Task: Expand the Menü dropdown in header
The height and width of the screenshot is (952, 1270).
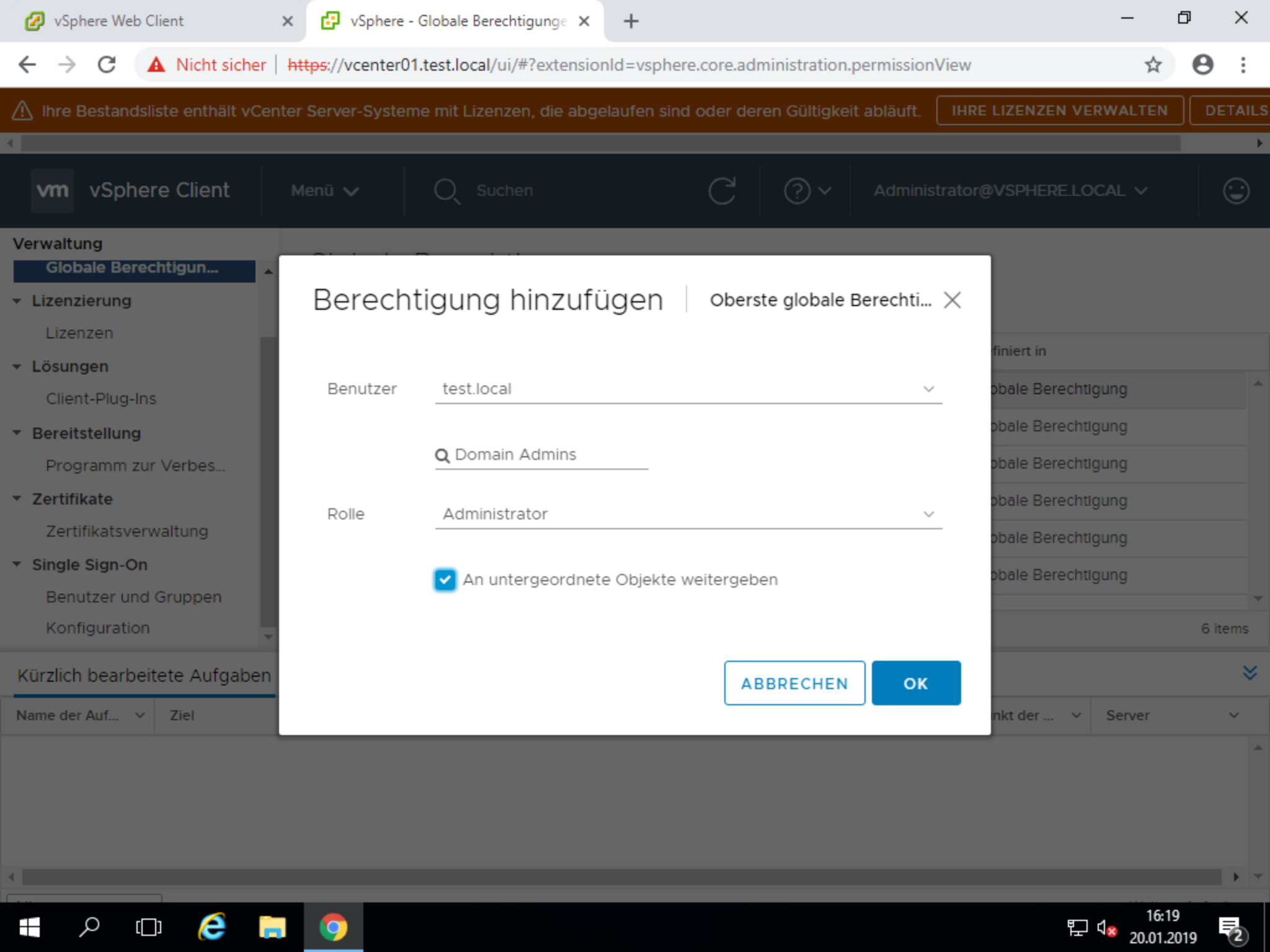Action: coord(324,190)
